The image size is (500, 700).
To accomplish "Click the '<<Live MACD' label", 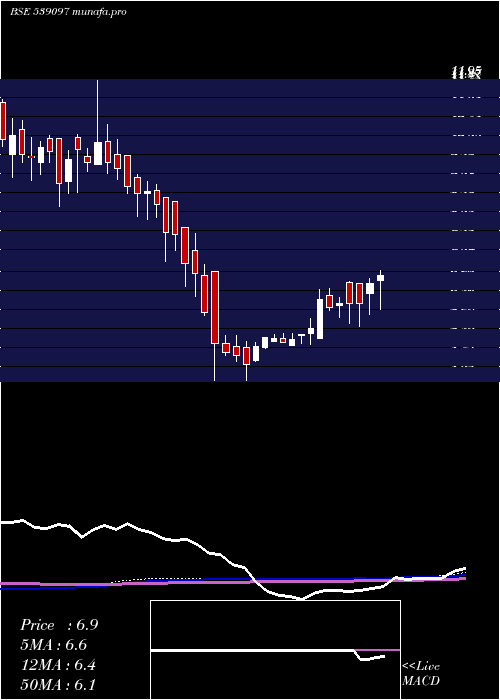I will 421,674.
